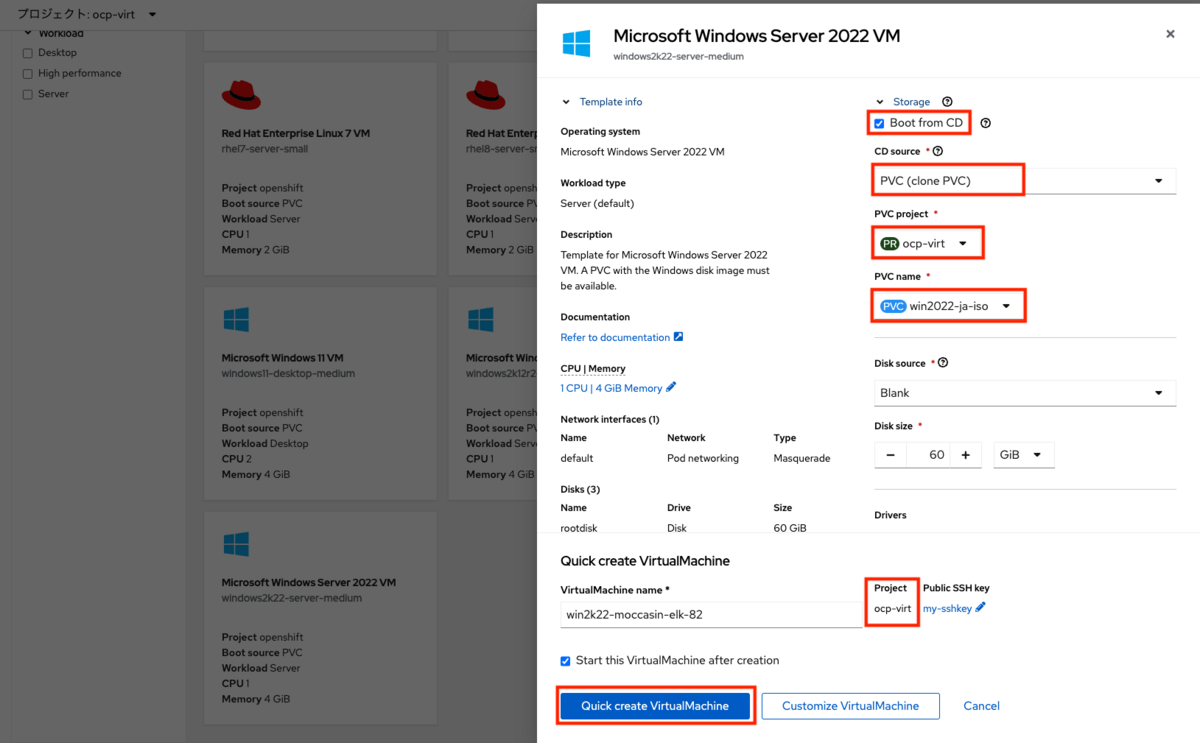Click the Drivers section heading
This screenshot has width=1200, height=743.
point(890,515)
